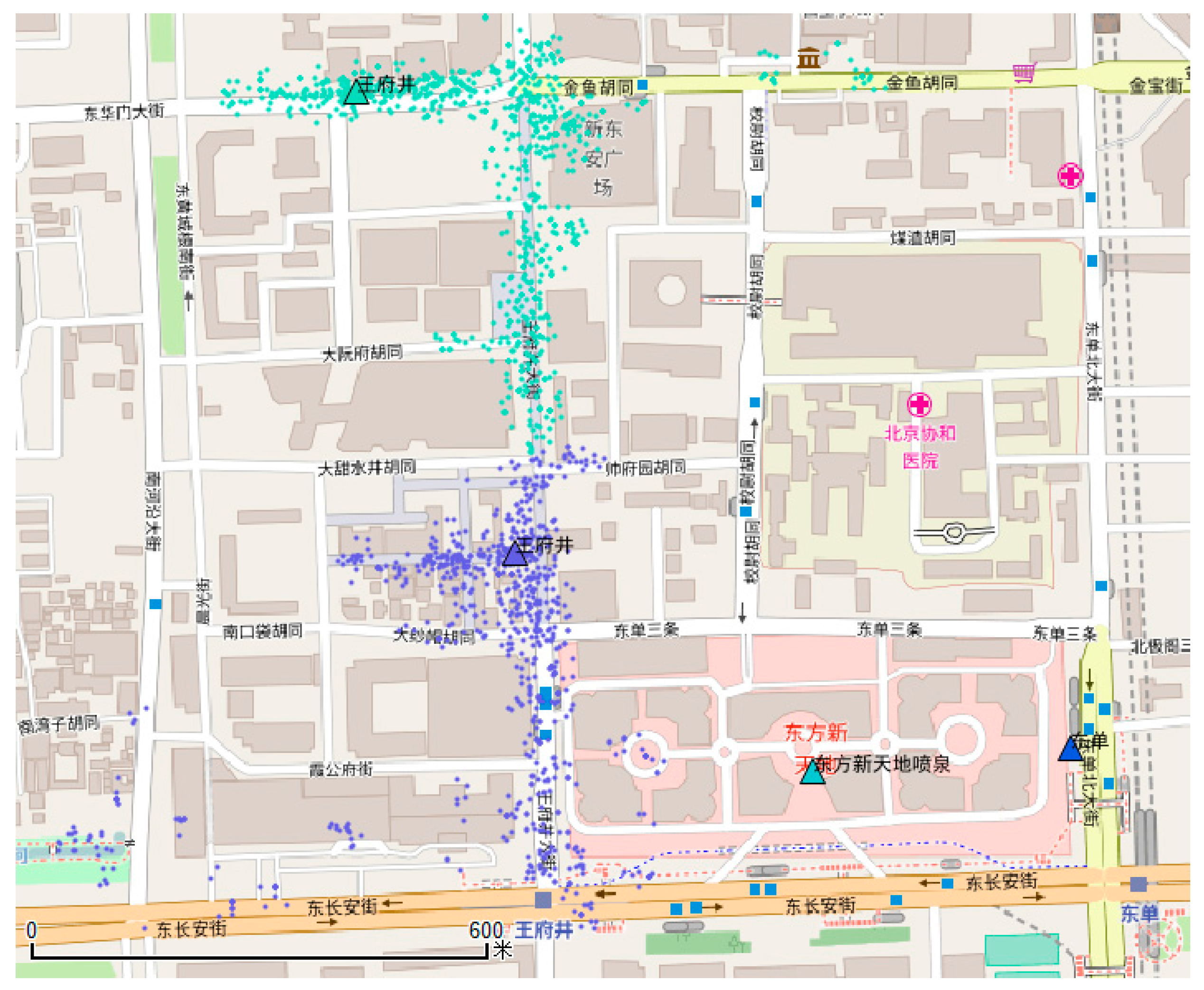Viewport: 1204px width, 990px height.
Task: Click the pink hospital cross near 东单北大街
Action: click(x=1070, y=175)
